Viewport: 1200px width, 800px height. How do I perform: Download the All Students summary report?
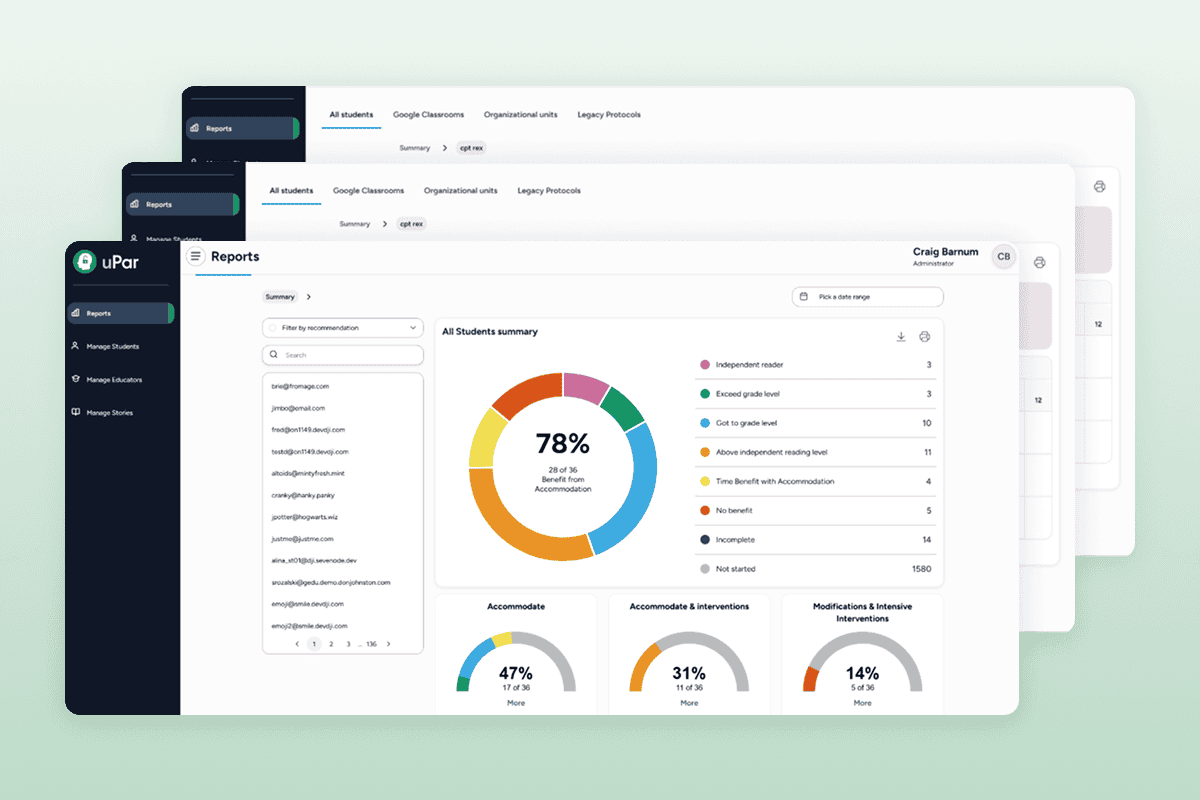pos(901,337)
